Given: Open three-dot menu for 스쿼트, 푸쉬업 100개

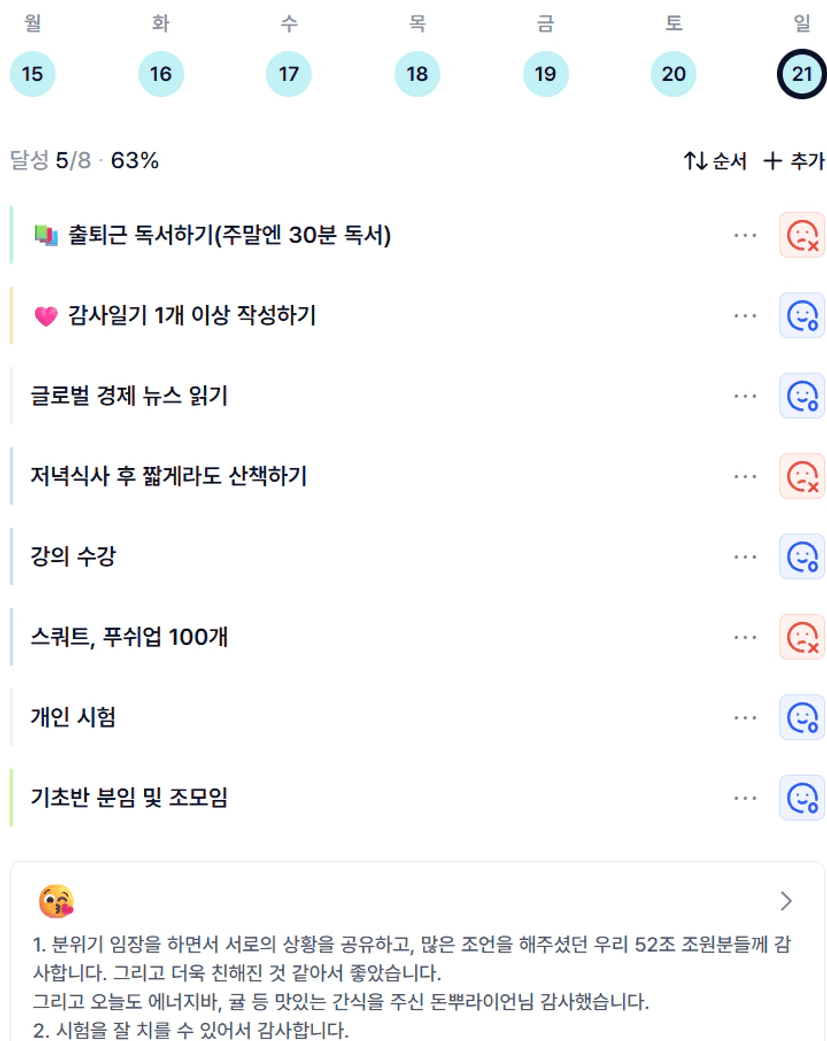Looking at the screenshot, I should pos(745,637).
